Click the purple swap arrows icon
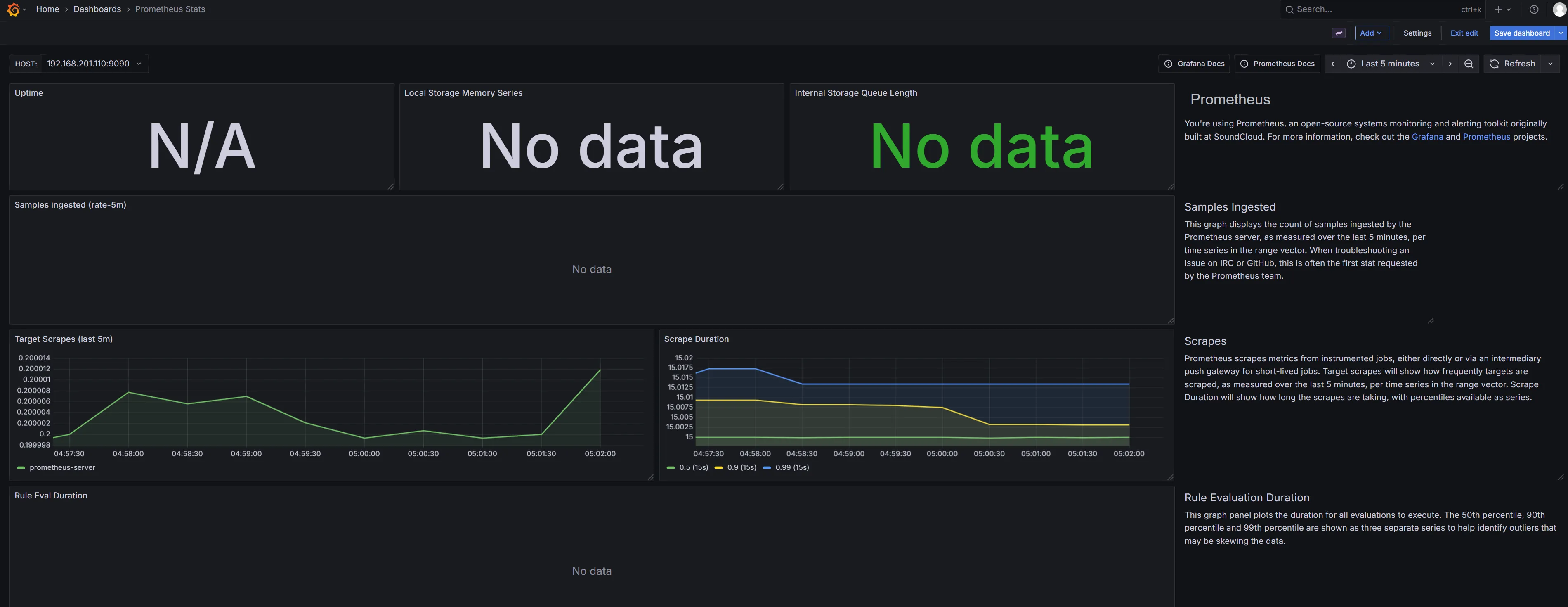This screenshot has height=607, width=1568. pos(1339,33)
